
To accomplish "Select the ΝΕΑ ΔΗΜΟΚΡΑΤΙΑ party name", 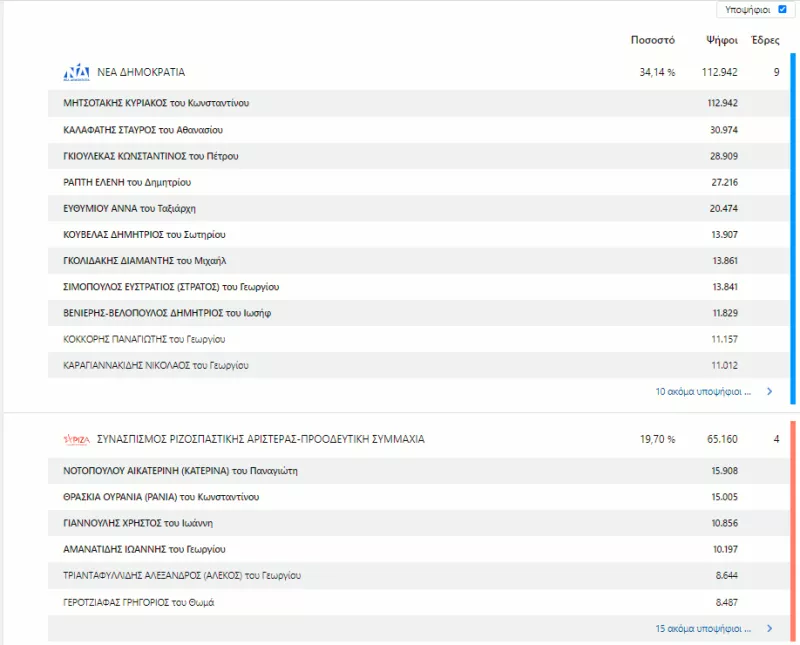I will (x=141, y=72).
